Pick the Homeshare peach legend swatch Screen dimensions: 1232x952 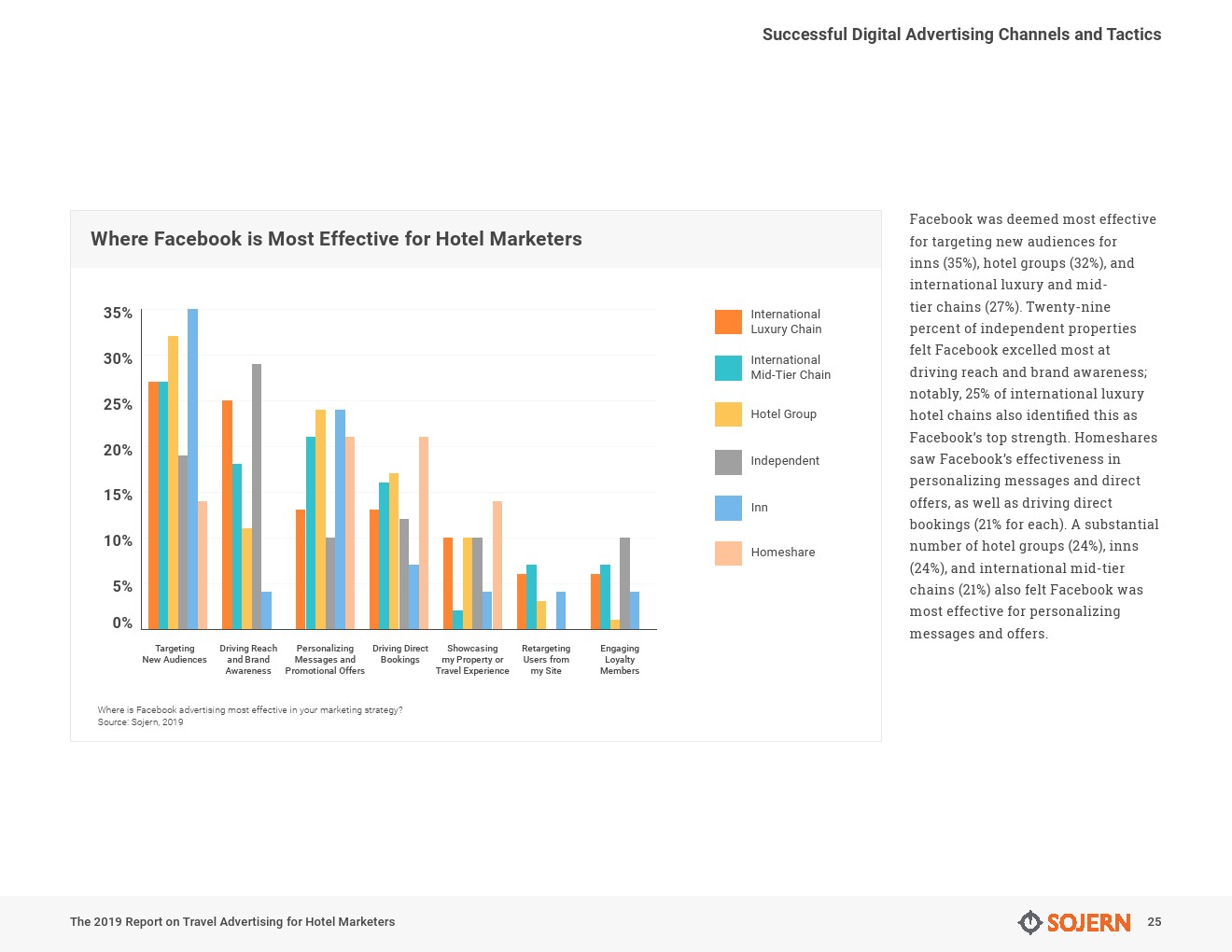[x=728, y=553]
